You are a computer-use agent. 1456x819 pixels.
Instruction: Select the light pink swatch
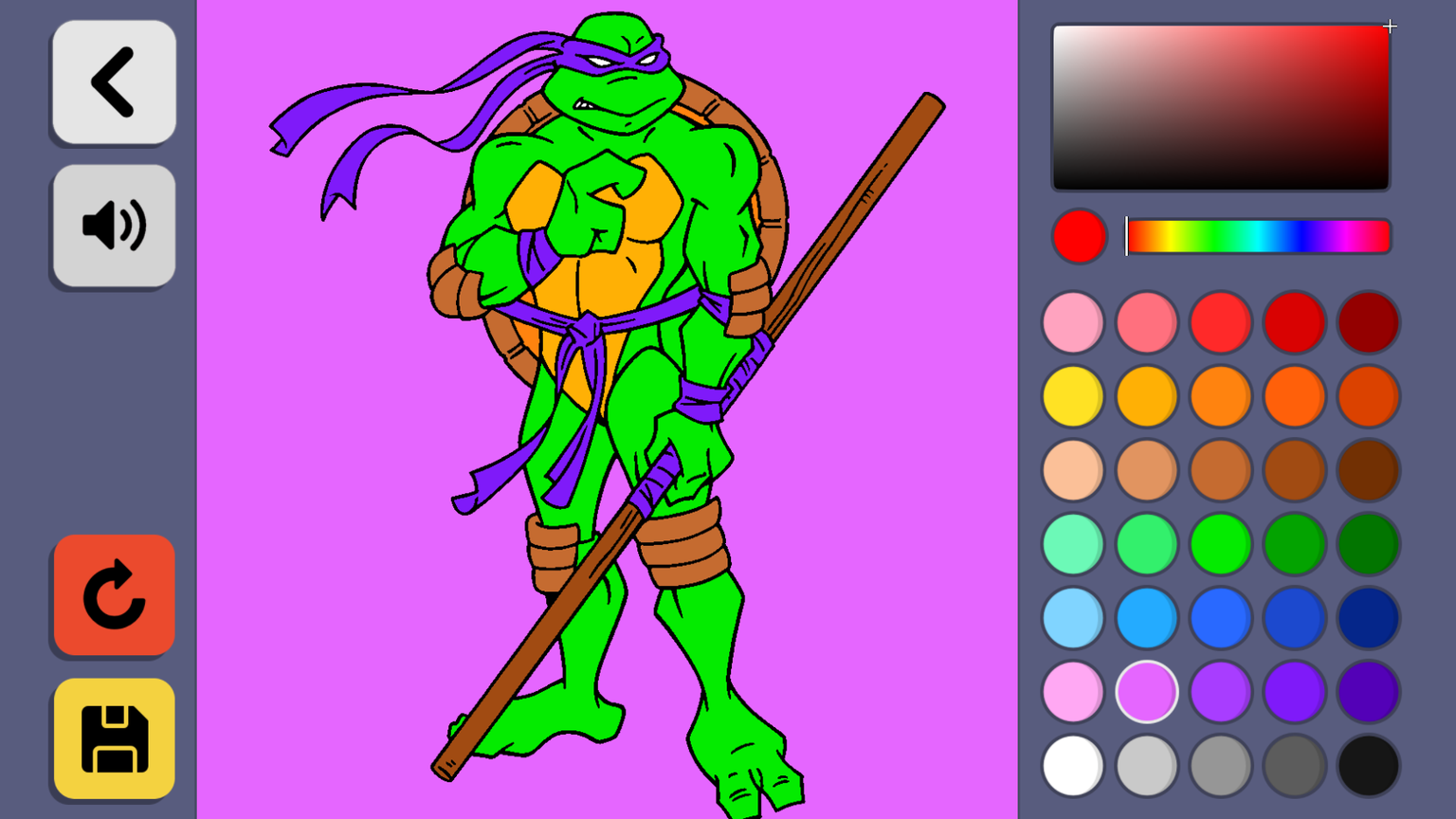coord(1073,322)
